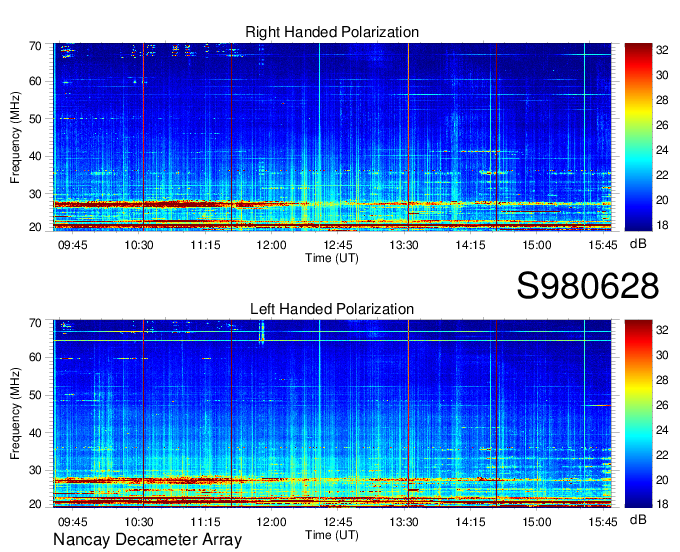The height and width of the screenshot is (552, 680).
Task: Click lower plot's "Time (UT)" axis label
Action: [x=332, y=535]
